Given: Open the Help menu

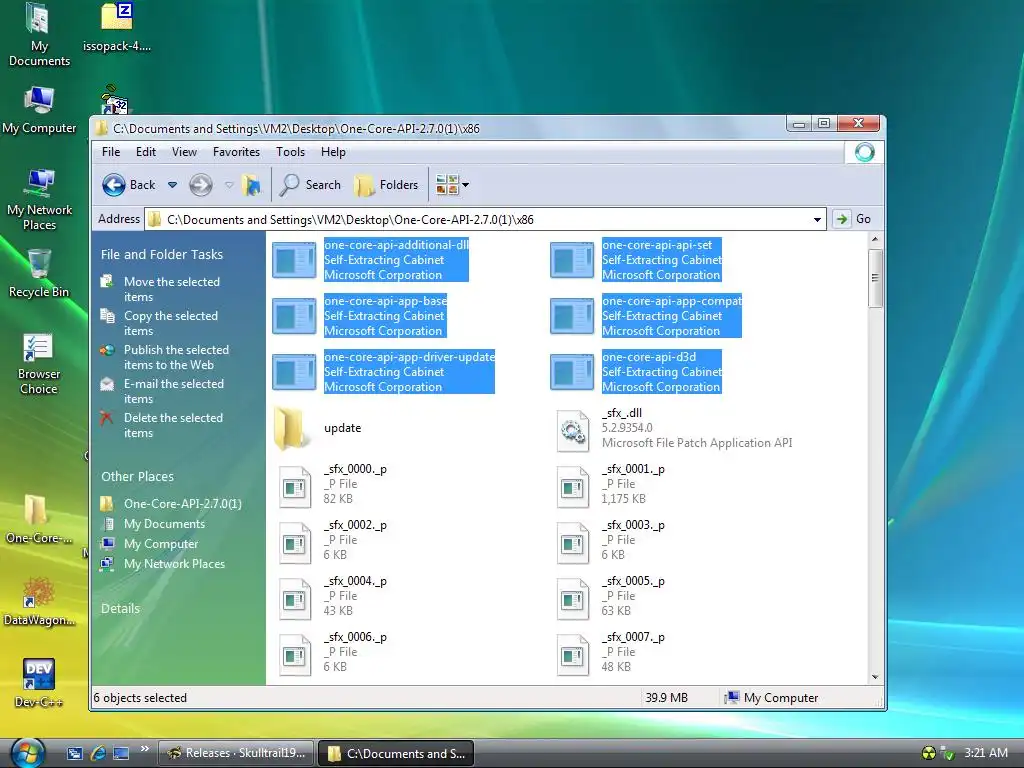Looking at the screenshot, I should (x=333, y=152).
